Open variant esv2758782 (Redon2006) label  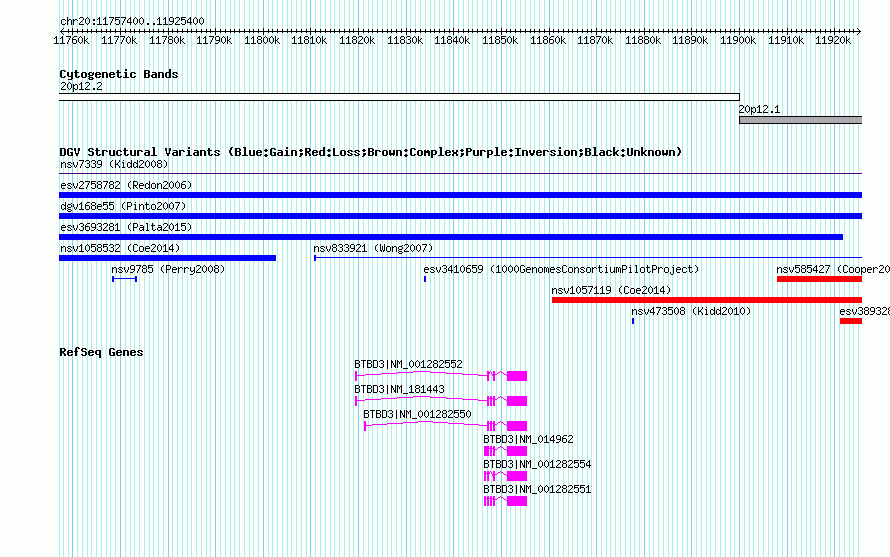(126, 185)
